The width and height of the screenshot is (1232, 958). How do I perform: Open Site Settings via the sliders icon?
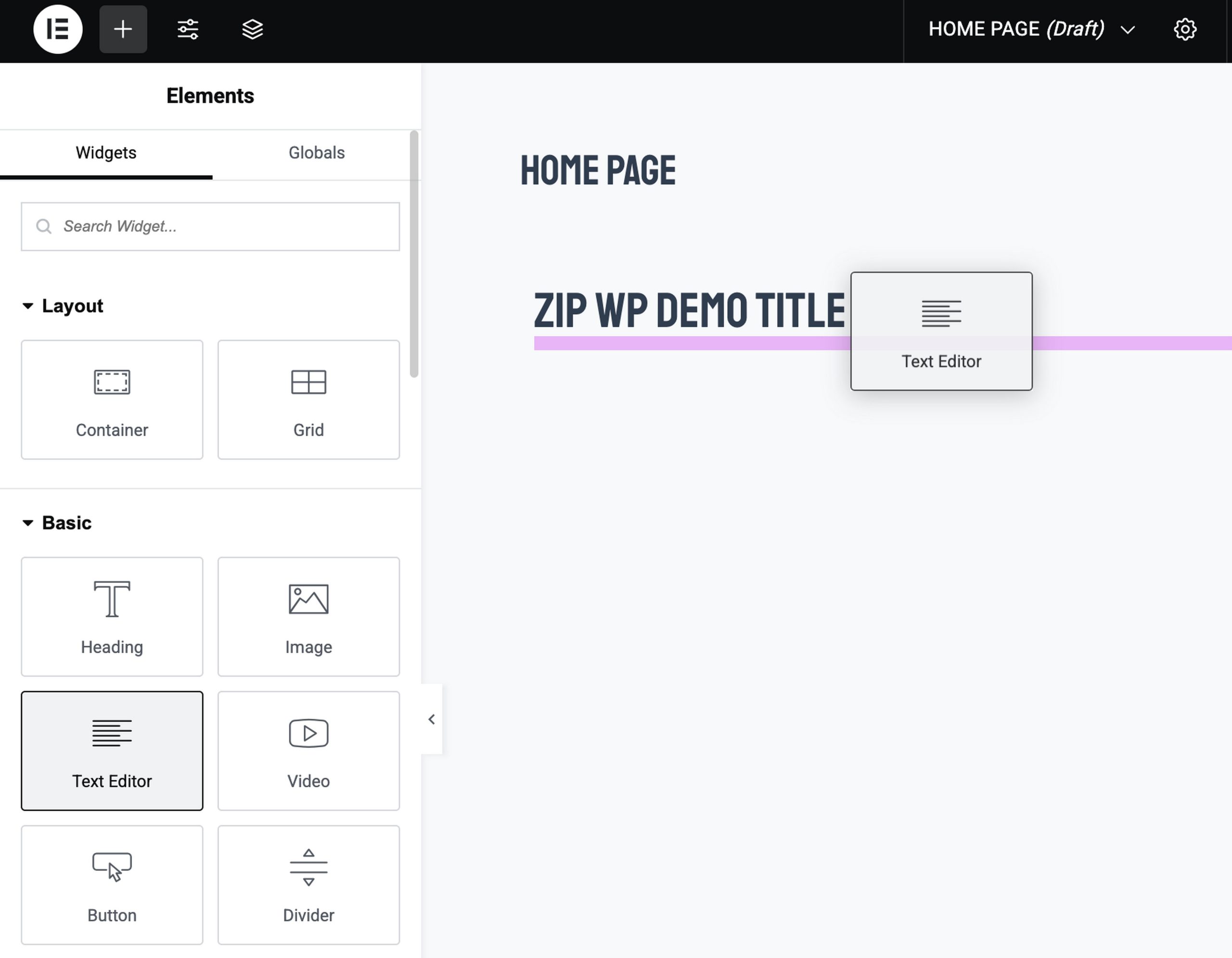187,29
